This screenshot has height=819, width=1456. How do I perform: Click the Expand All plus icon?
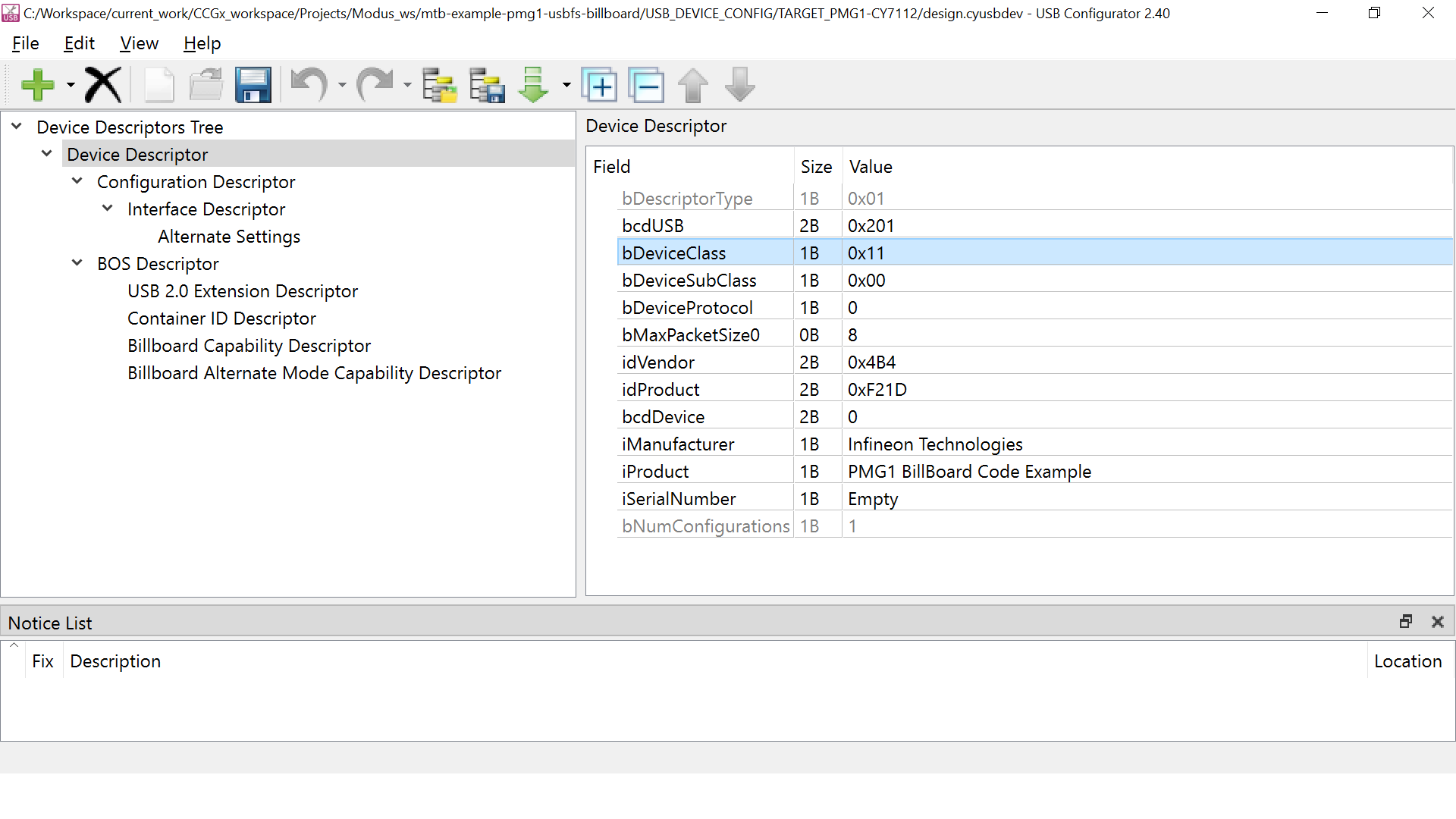click(x=600, y=85)
